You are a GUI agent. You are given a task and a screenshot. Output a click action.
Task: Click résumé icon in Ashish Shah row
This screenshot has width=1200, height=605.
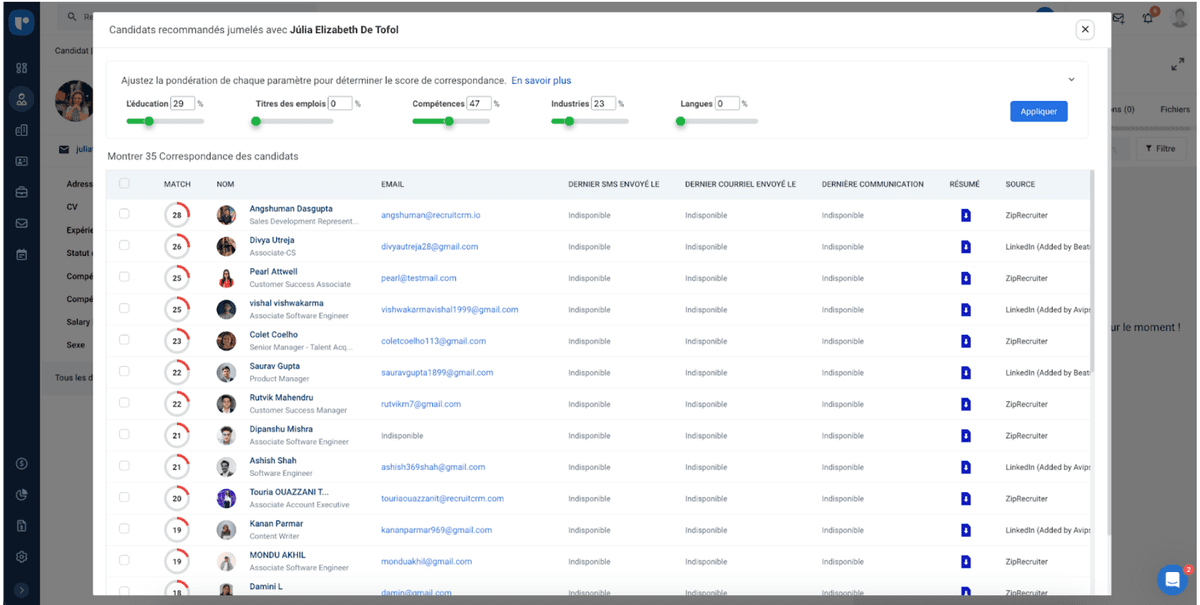tap(965, 467)
